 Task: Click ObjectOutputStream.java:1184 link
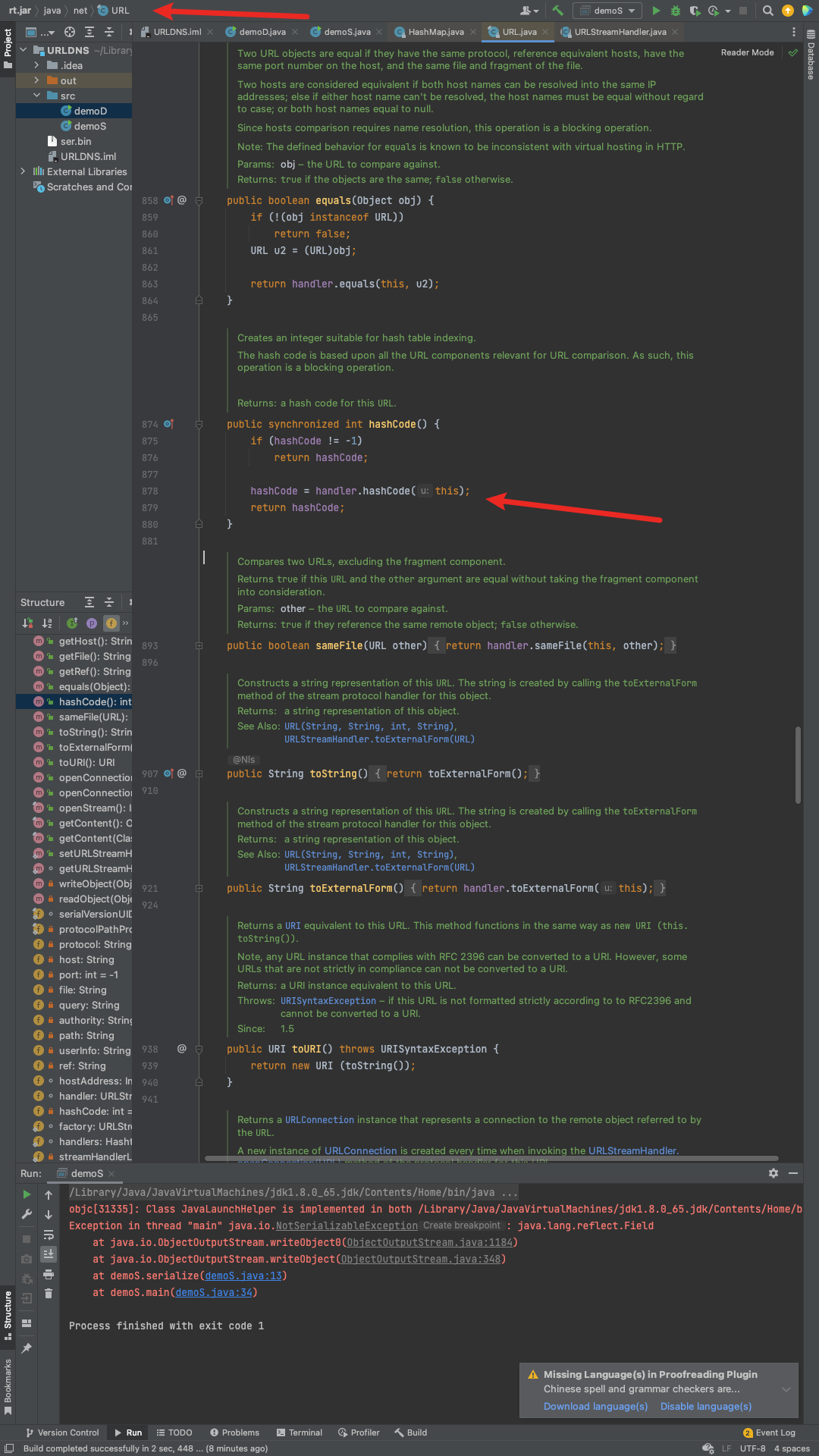(x=429, y=1242)
